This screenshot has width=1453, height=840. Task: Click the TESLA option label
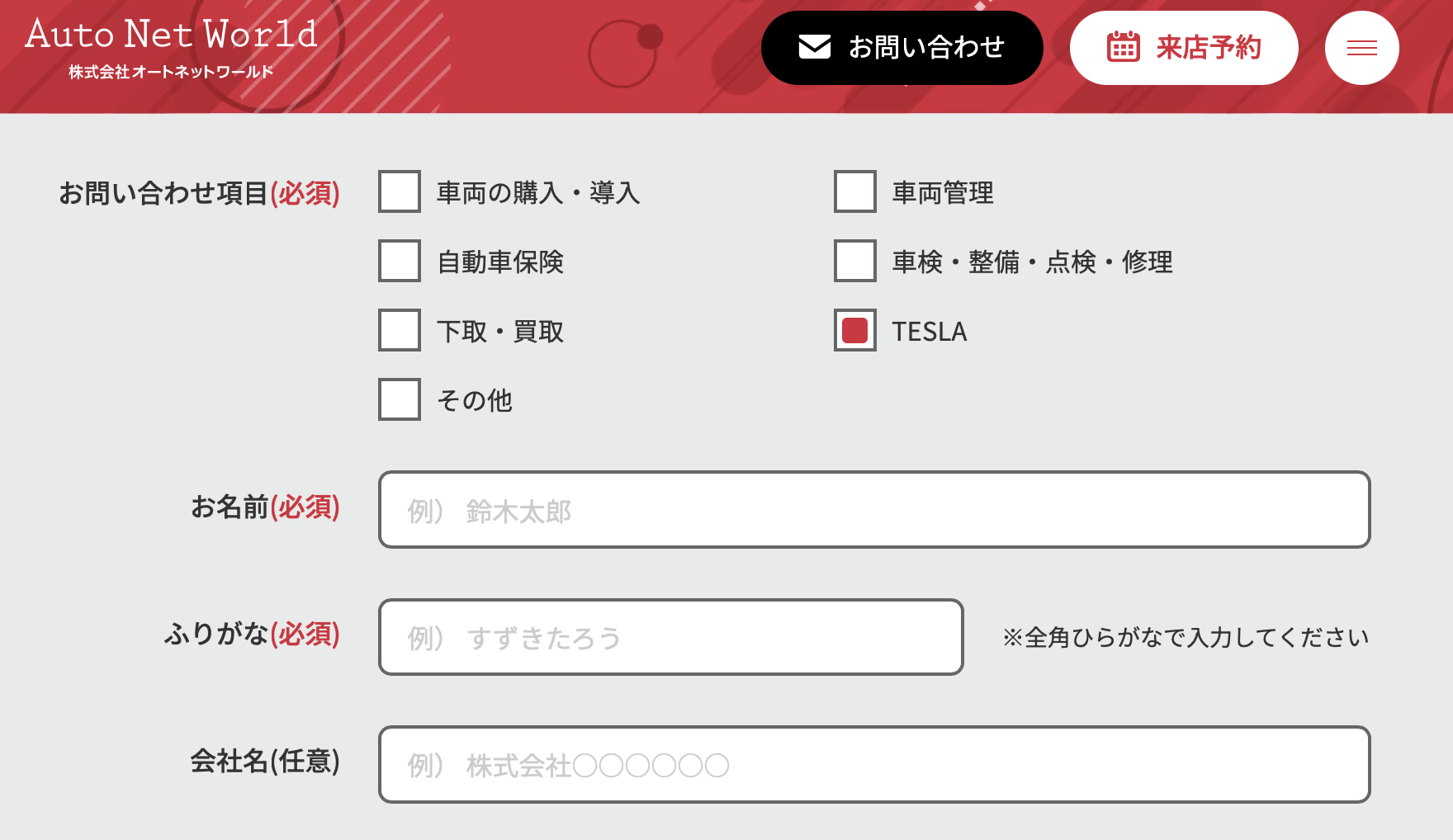930,331
